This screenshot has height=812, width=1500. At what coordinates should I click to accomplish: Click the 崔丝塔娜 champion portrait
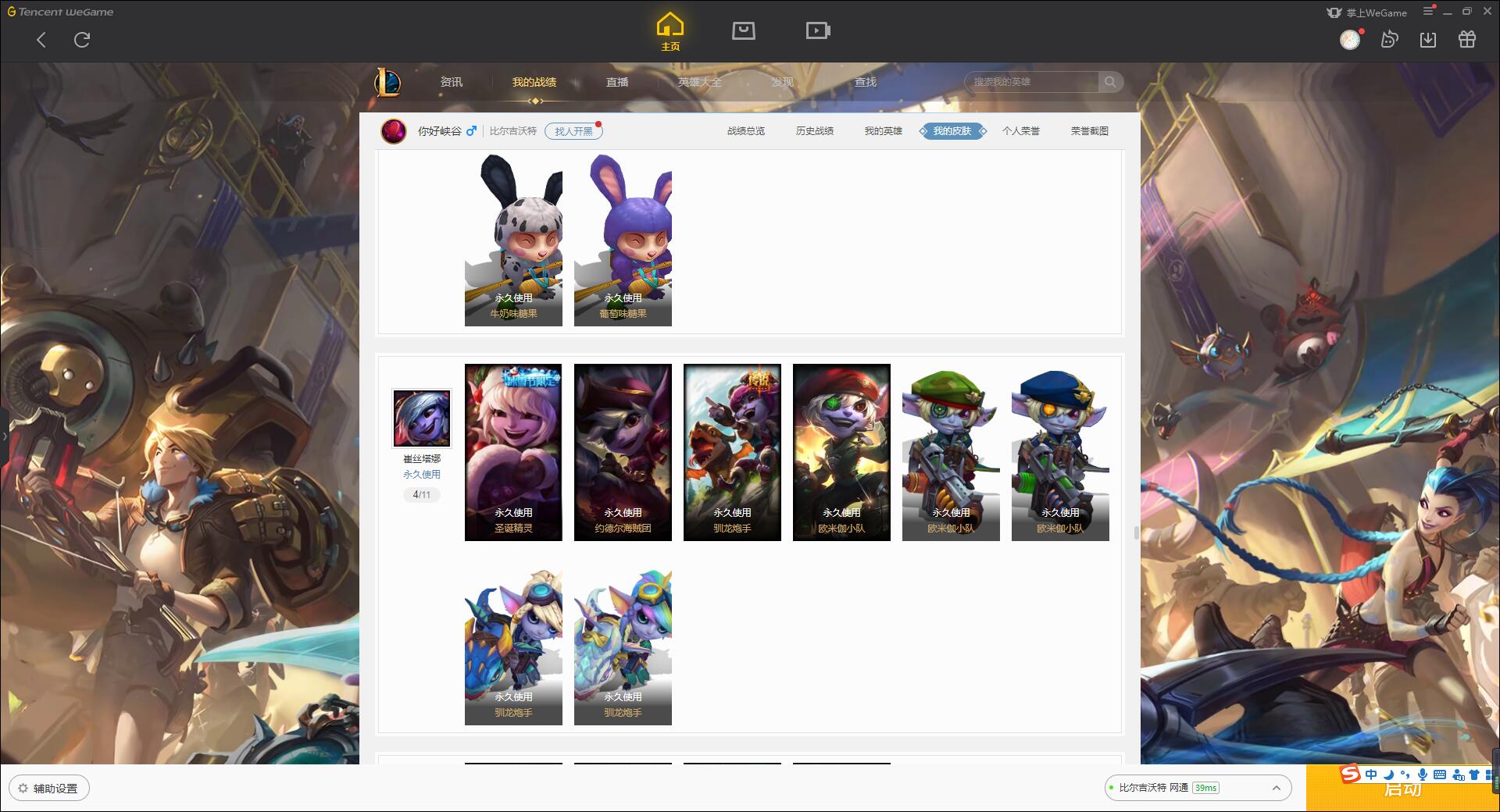(422, 418)
